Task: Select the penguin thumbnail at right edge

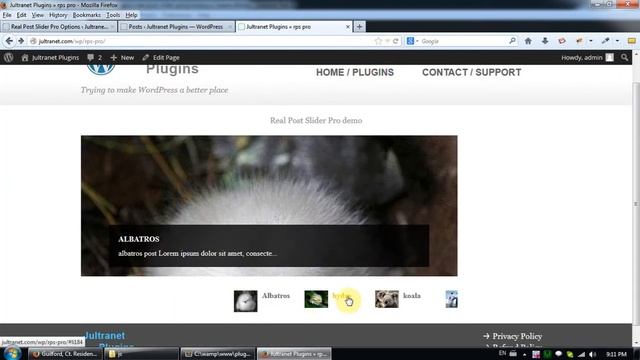Action: pos(451,299)
